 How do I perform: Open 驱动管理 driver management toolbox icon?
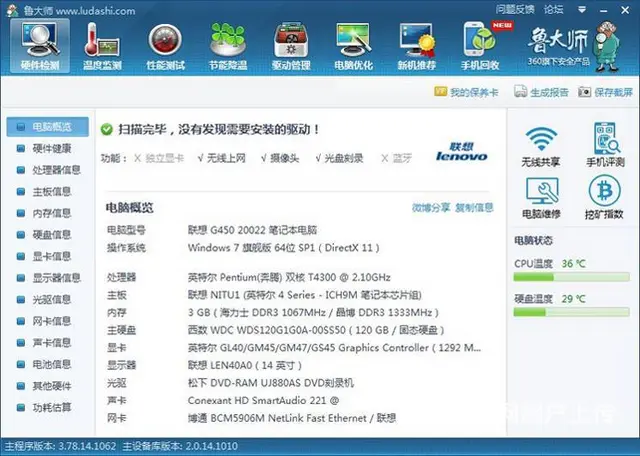pos(291,46)
